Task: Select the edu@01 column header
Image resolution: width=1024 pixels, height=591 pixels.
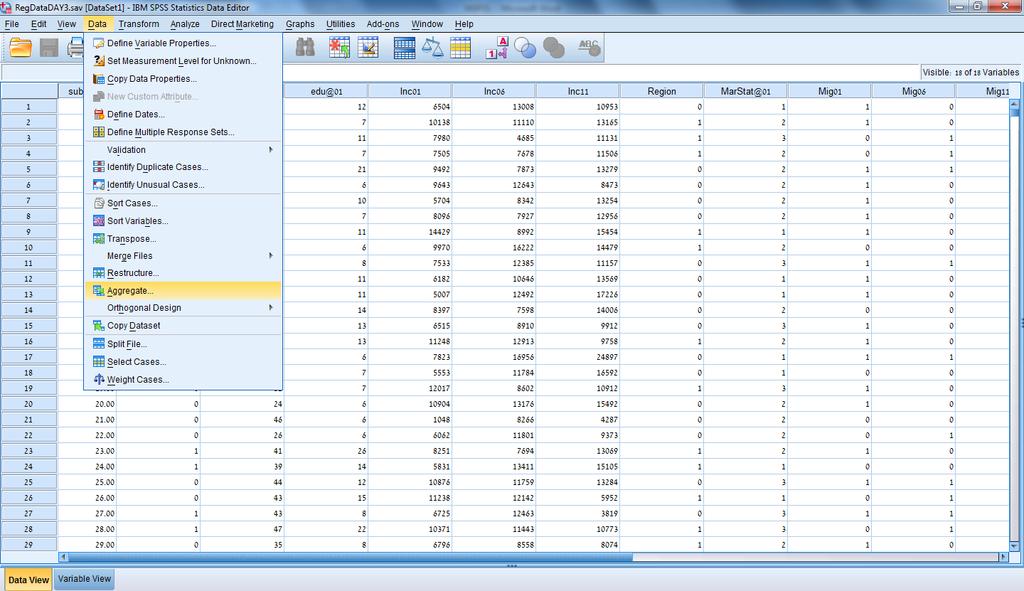Action: pos(326,91)
